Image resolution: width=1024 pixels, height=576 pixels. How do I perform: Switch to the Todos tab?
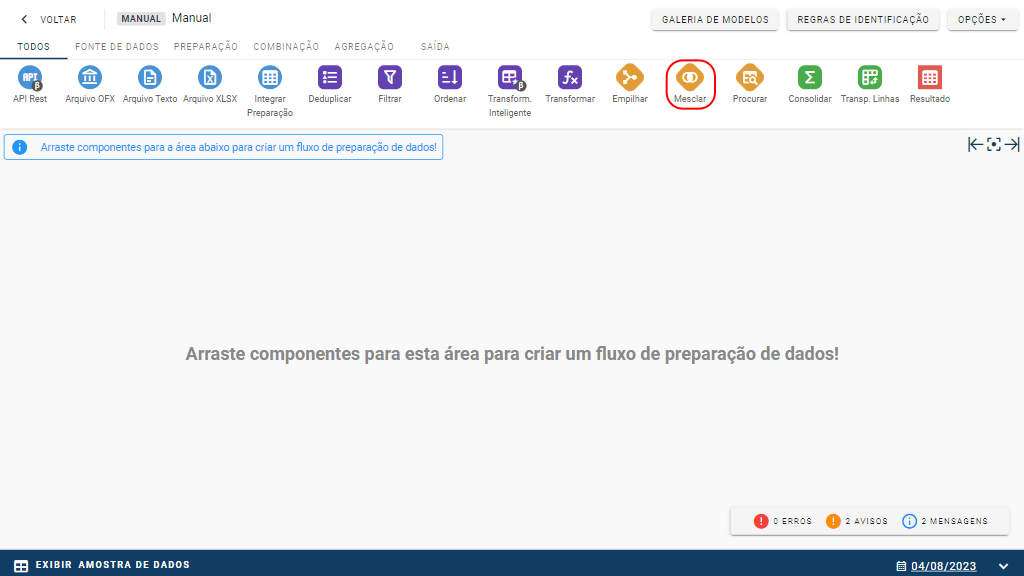coord(33,46)
